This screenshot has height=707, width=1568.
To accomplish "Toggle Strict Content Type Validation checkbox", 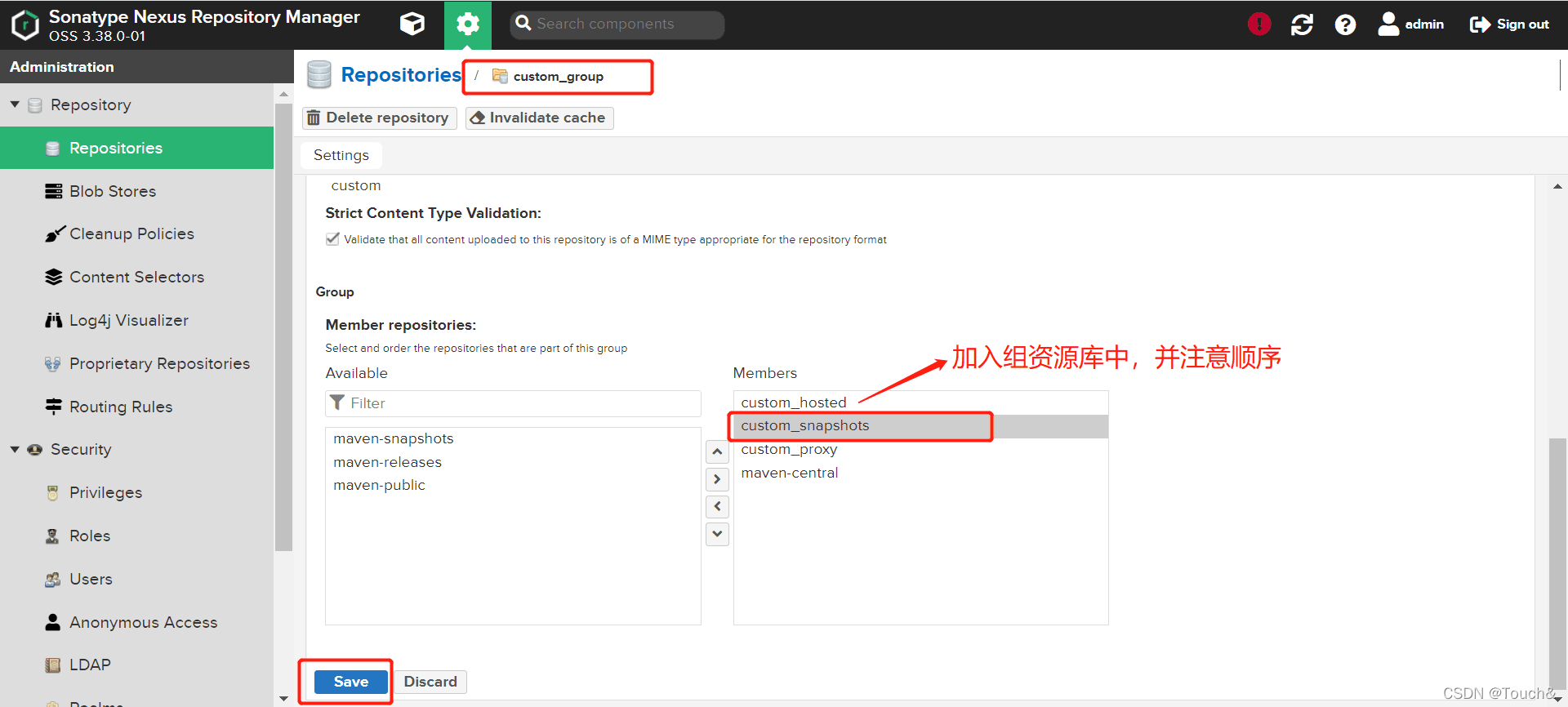I will [332, 239].
